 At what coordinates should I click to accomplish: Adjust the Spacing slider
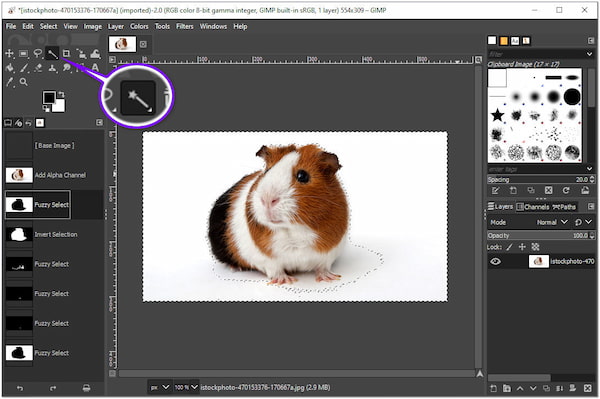tap(538, 179)
